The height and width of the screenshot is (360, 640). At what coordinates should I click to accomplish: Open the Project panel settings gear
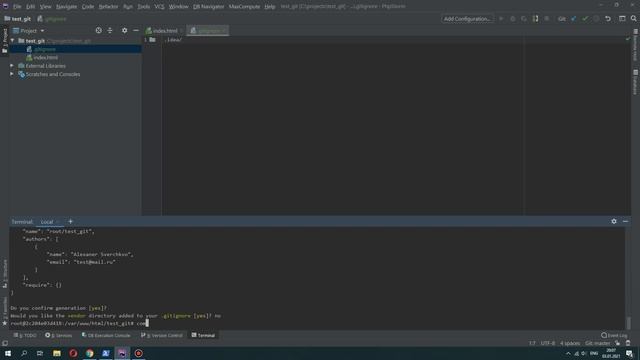point(124,31)
